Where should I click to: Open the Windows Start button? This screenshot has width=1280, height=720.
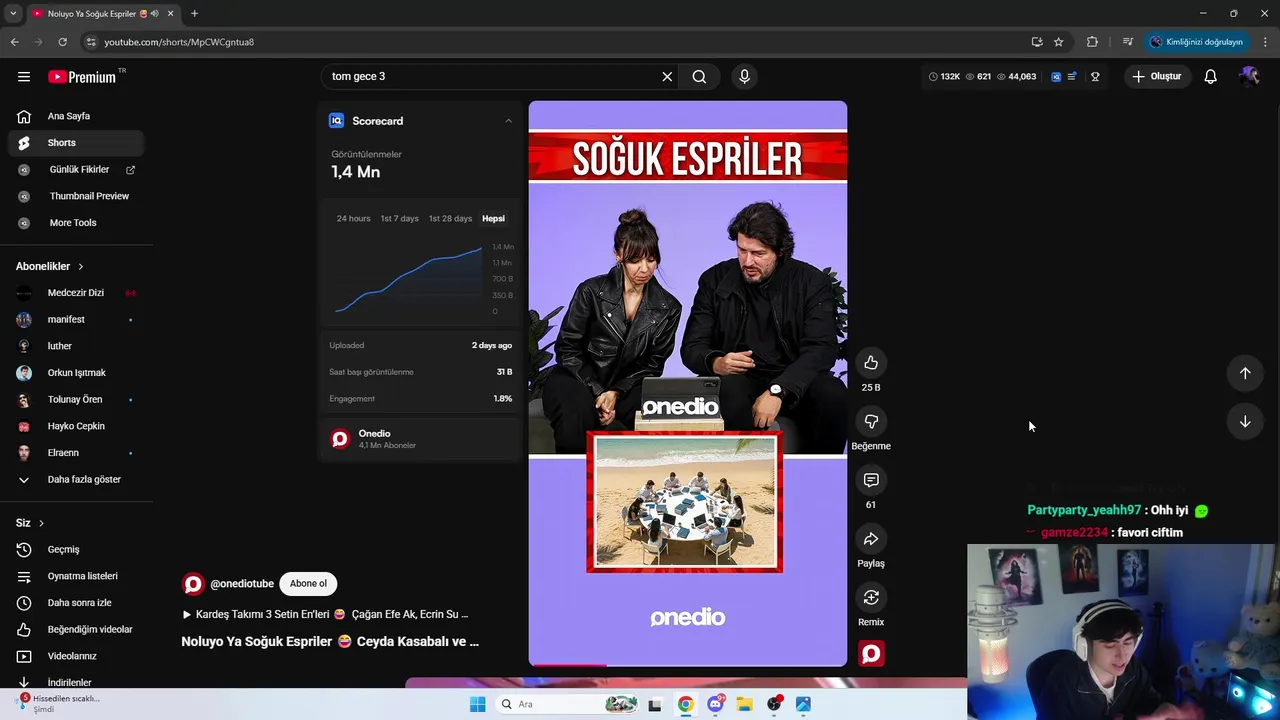(x=477, y=704)
